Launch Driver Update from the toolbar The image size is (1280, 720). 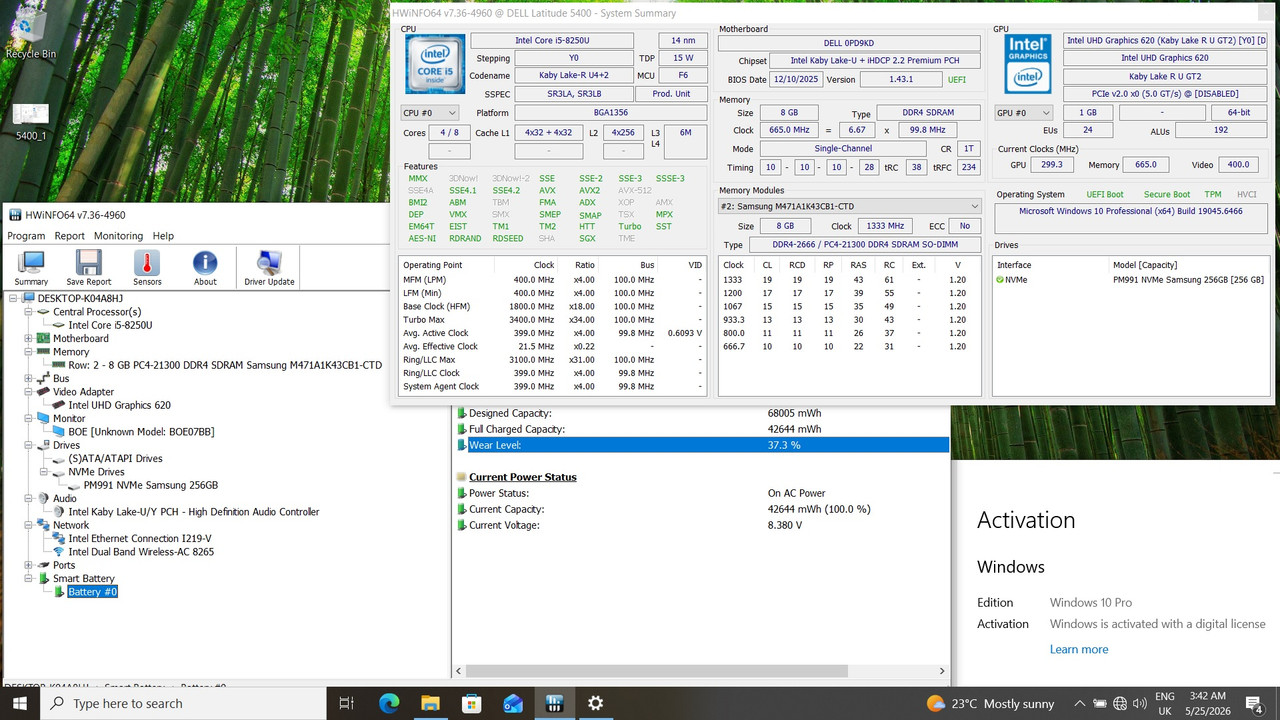click(269, 267)
